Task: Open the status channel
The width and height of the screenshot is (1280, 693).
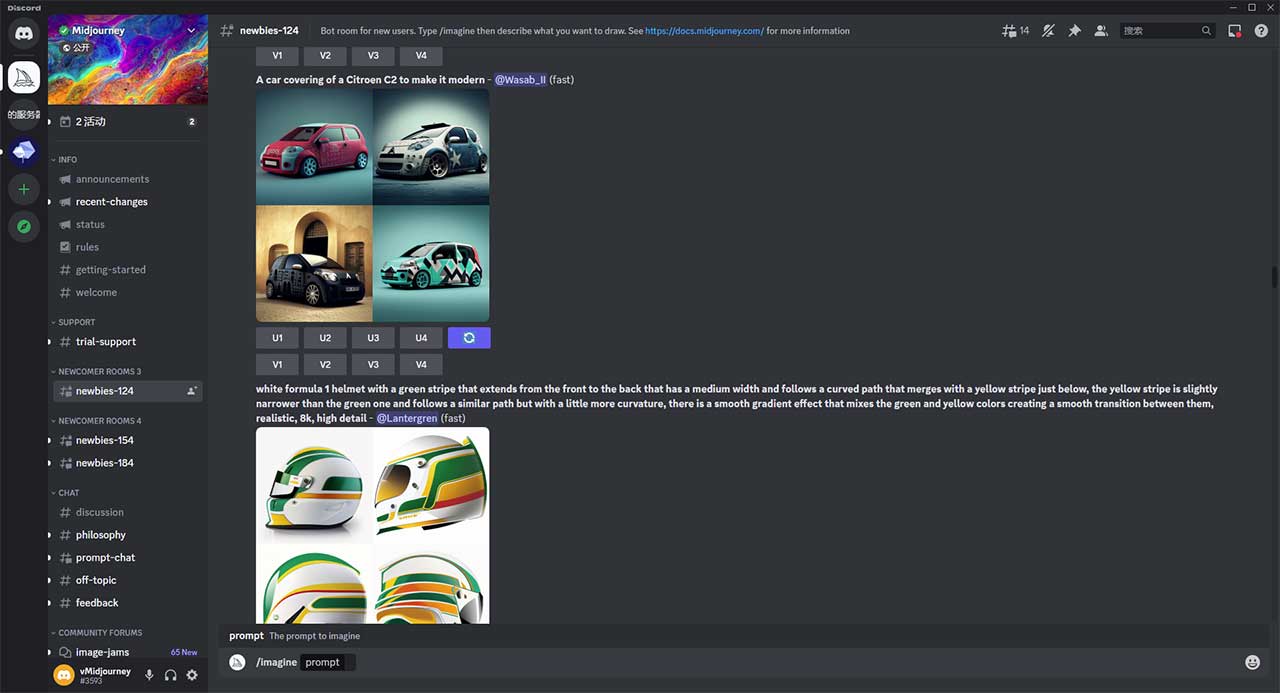Action: tap(128, 225)
